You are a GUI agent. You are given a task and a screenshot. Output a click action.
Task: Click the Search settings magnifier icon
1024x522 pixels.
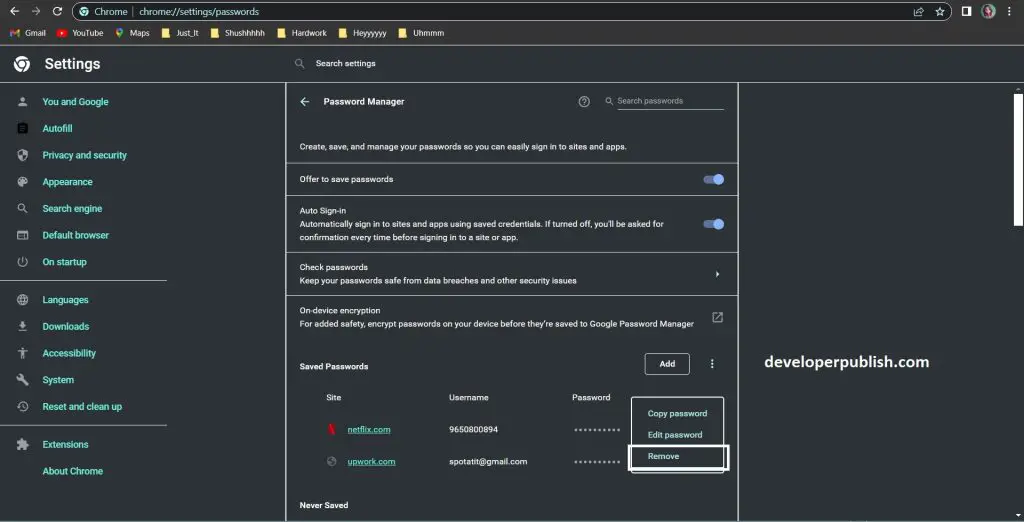click(299, 63)
